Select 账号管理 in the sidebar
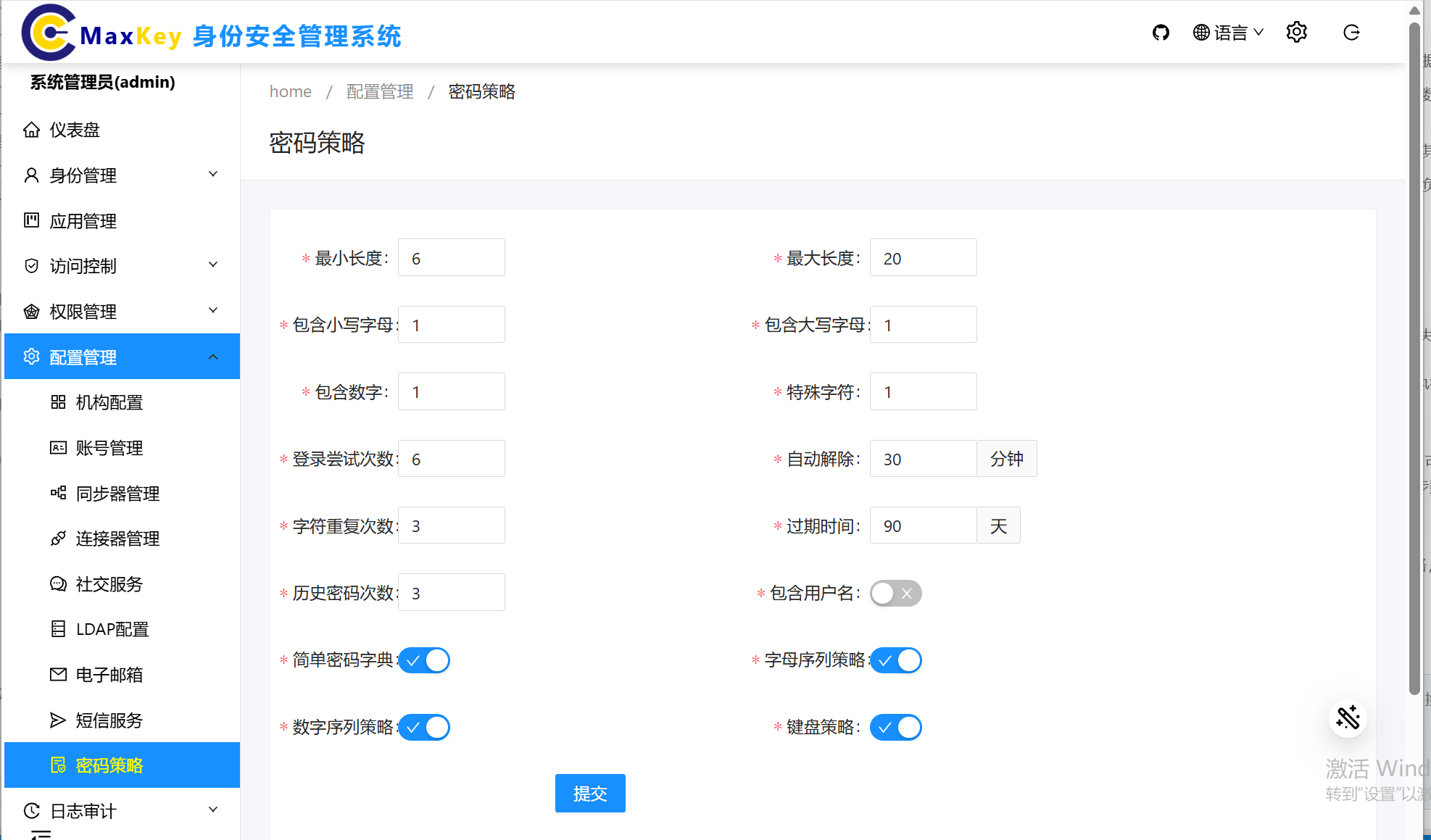This screenshot has width=1431, height=840. click(x=109, y=448)
